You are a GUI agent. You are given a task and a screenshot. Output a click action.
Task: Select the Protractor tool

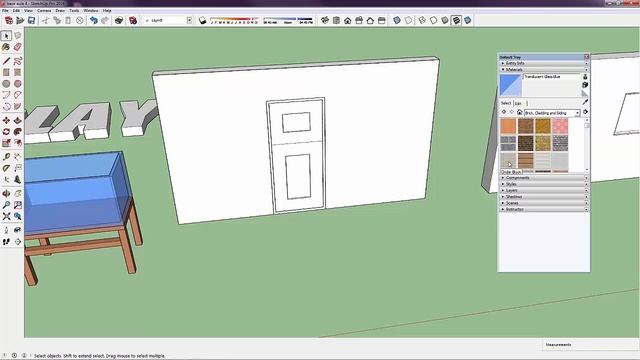[6, 168]
